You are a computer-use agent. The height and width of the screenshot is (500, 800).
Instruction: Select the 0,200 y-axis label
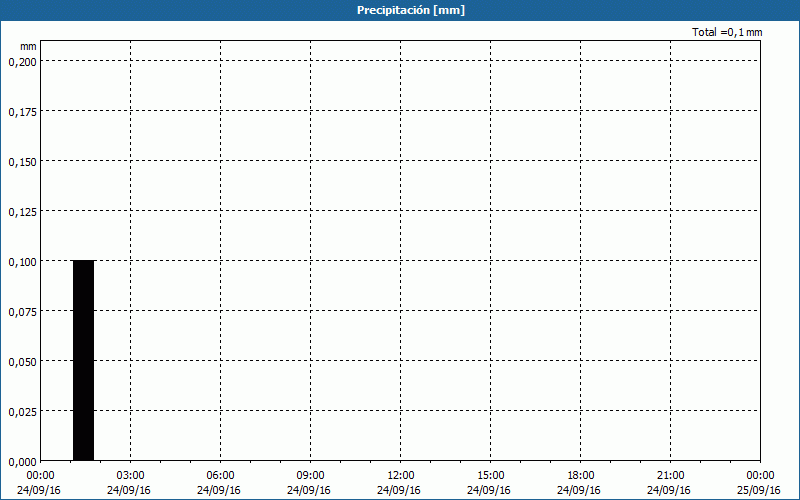(x=22, y=61)
